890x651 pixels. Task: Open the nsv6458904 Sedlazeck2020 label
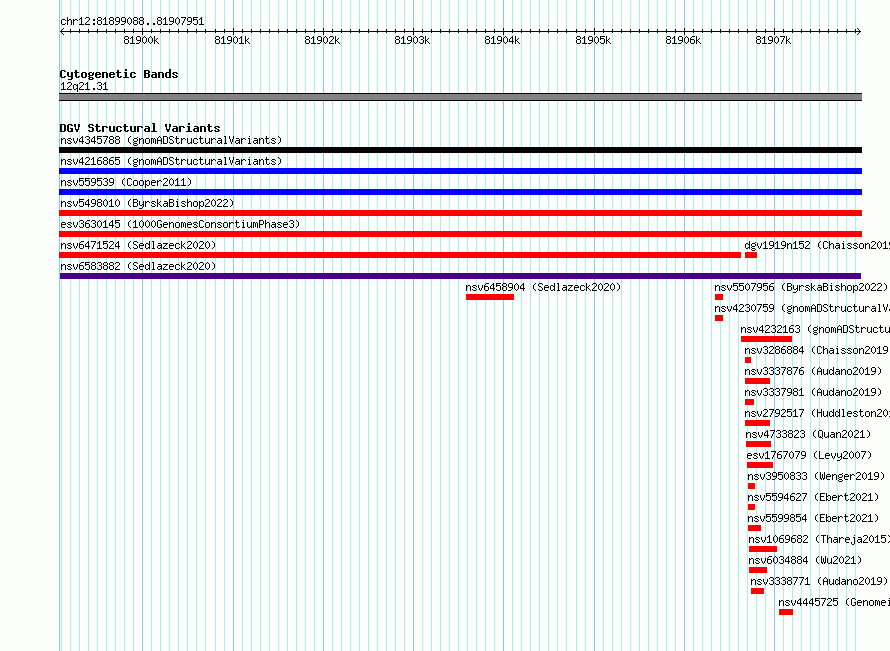(543, 287)
